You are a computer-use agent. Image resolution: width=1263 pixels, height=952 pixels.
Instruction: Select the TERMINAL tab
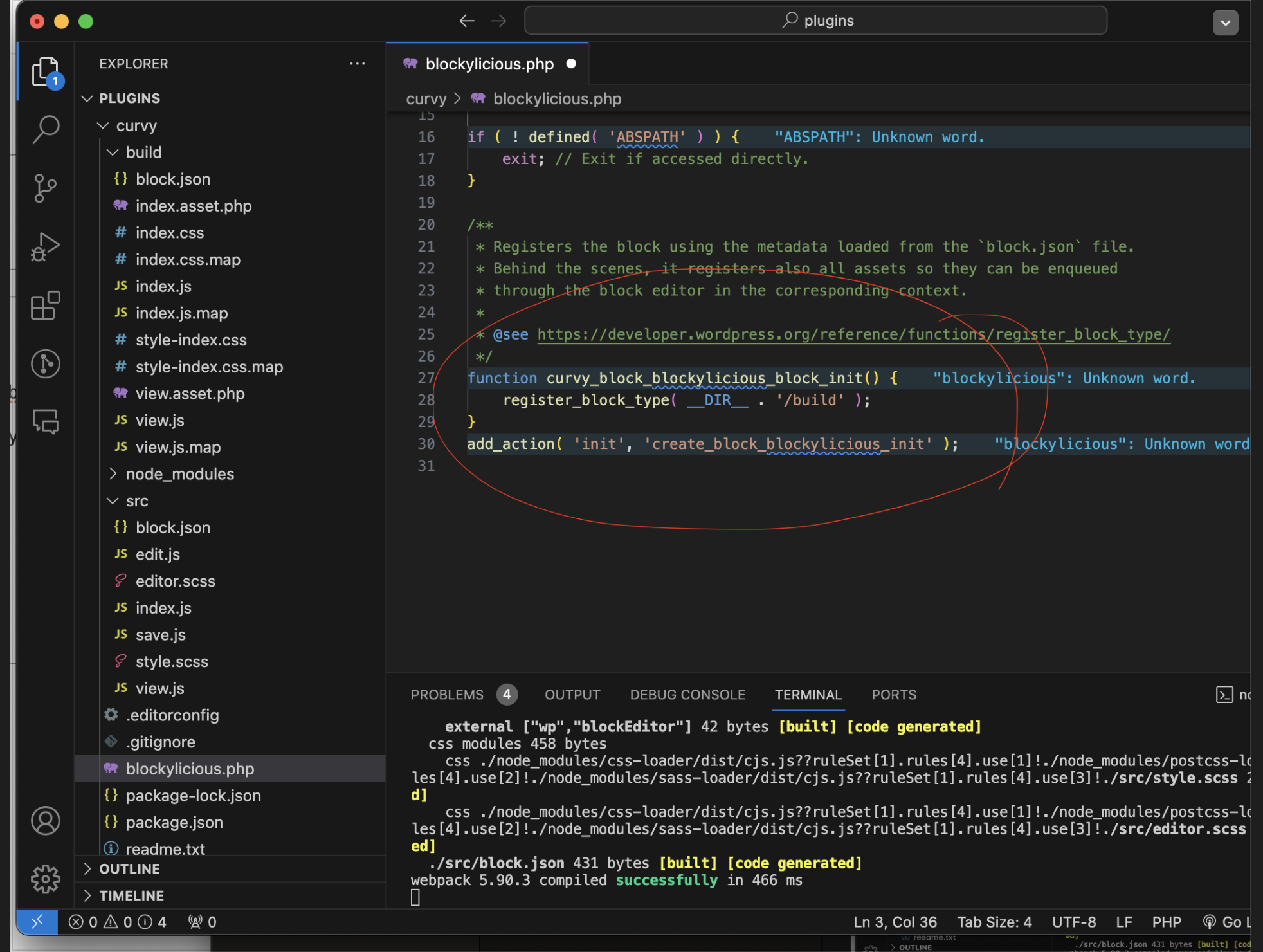[x=808, y=695]
